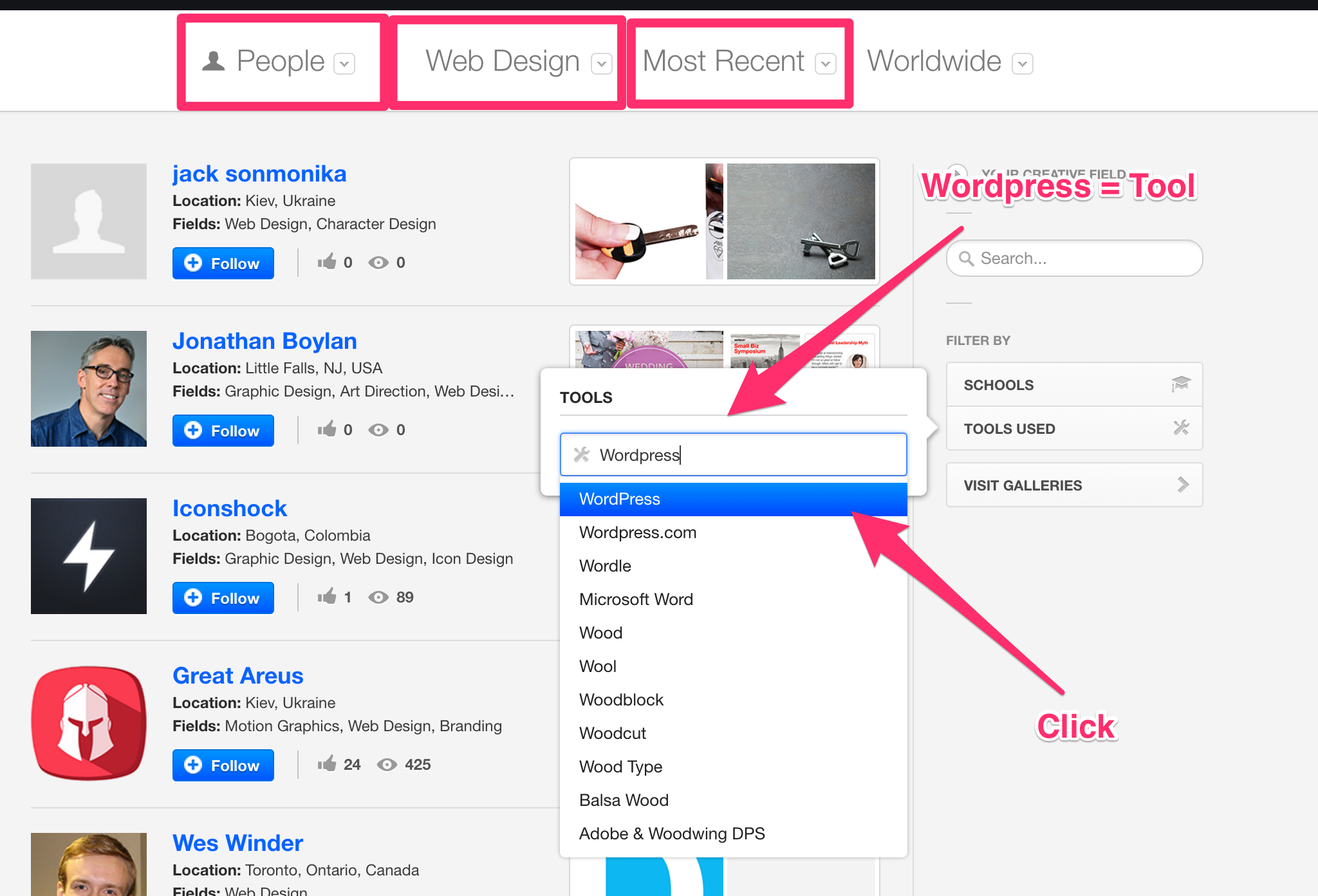Select Woodcut from suggestions
This screenshot has width=1318, height=896.
[733, 733]
